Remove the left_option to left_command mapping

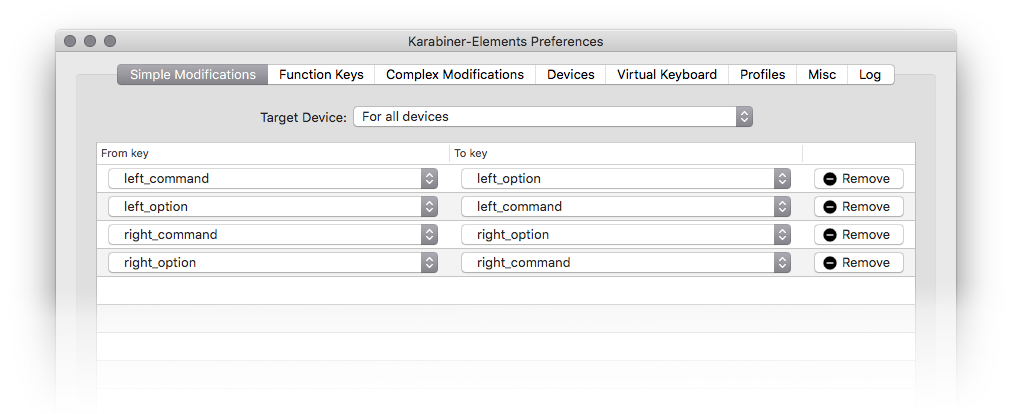(x=859, y=207)
